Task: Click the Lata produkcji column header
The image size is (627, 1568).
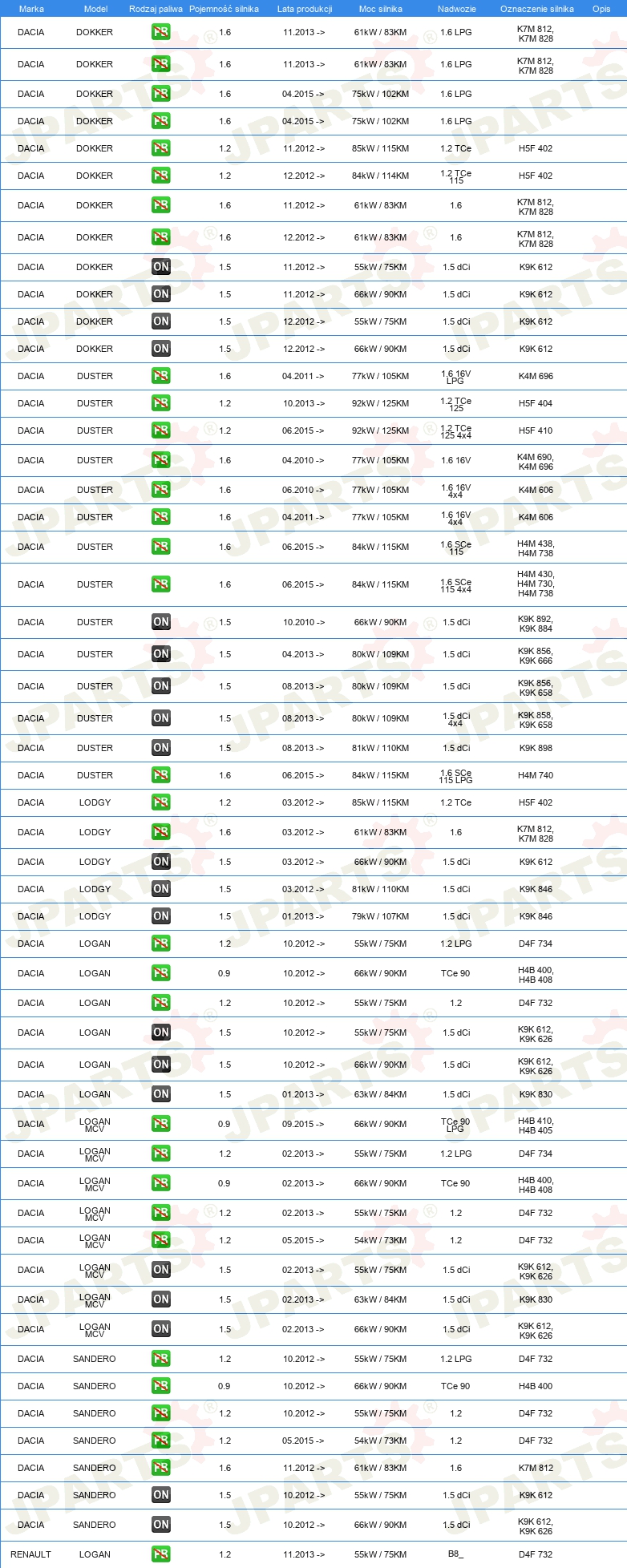Action: [x=305, y=9]
